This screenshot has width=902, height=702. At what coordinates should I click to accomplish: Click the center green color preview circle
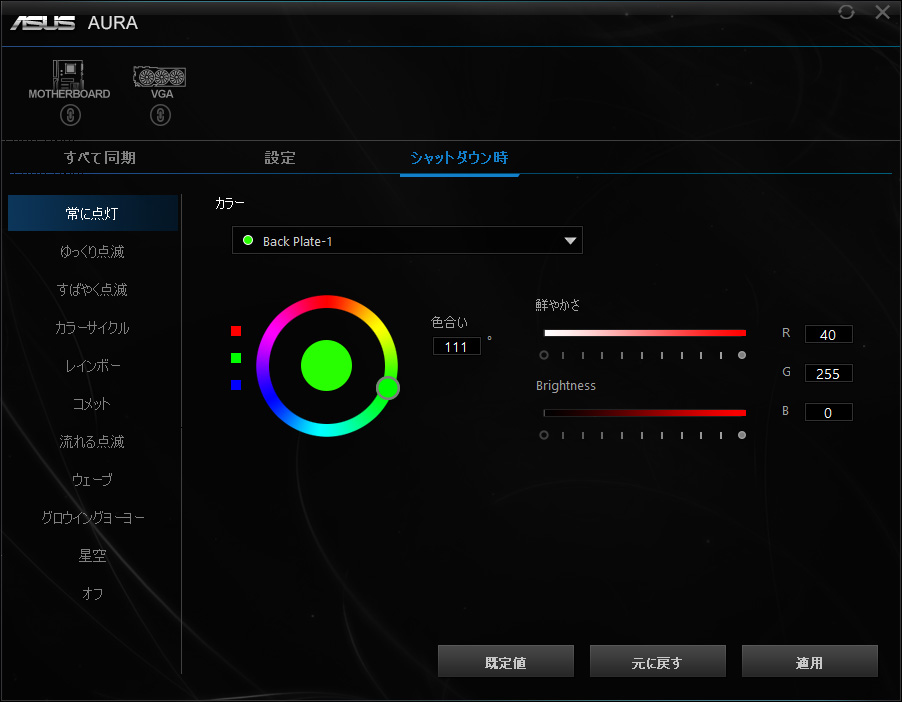pyautogui.click(x=326, y=365)
